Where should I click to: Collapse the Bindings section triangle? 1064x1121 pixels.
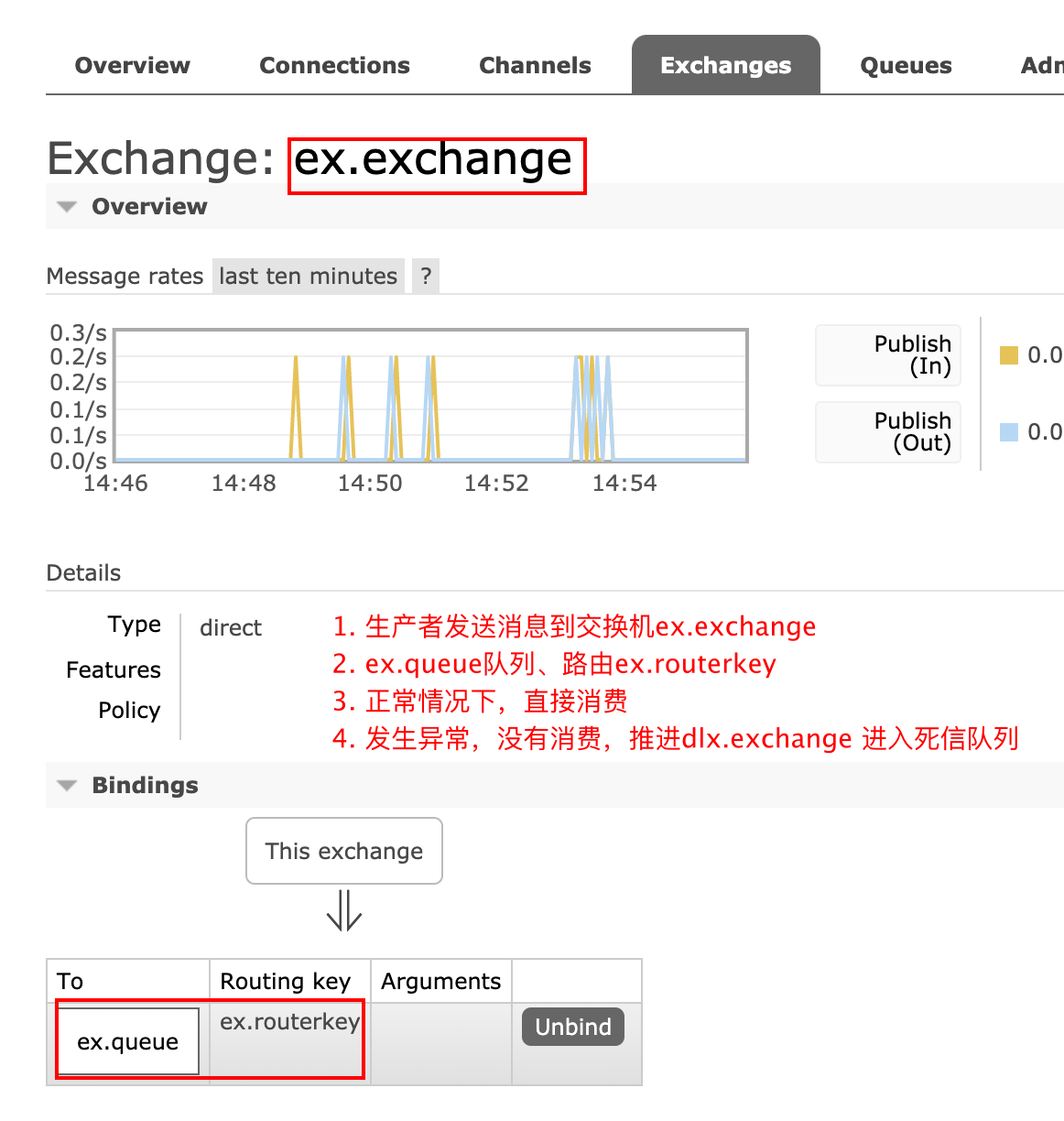point(67,786)
